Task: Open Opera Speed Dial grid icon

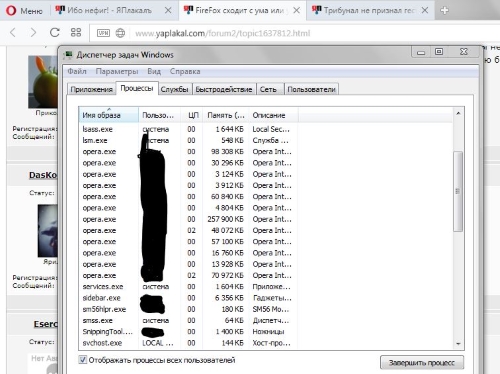Action: [76, 33]
